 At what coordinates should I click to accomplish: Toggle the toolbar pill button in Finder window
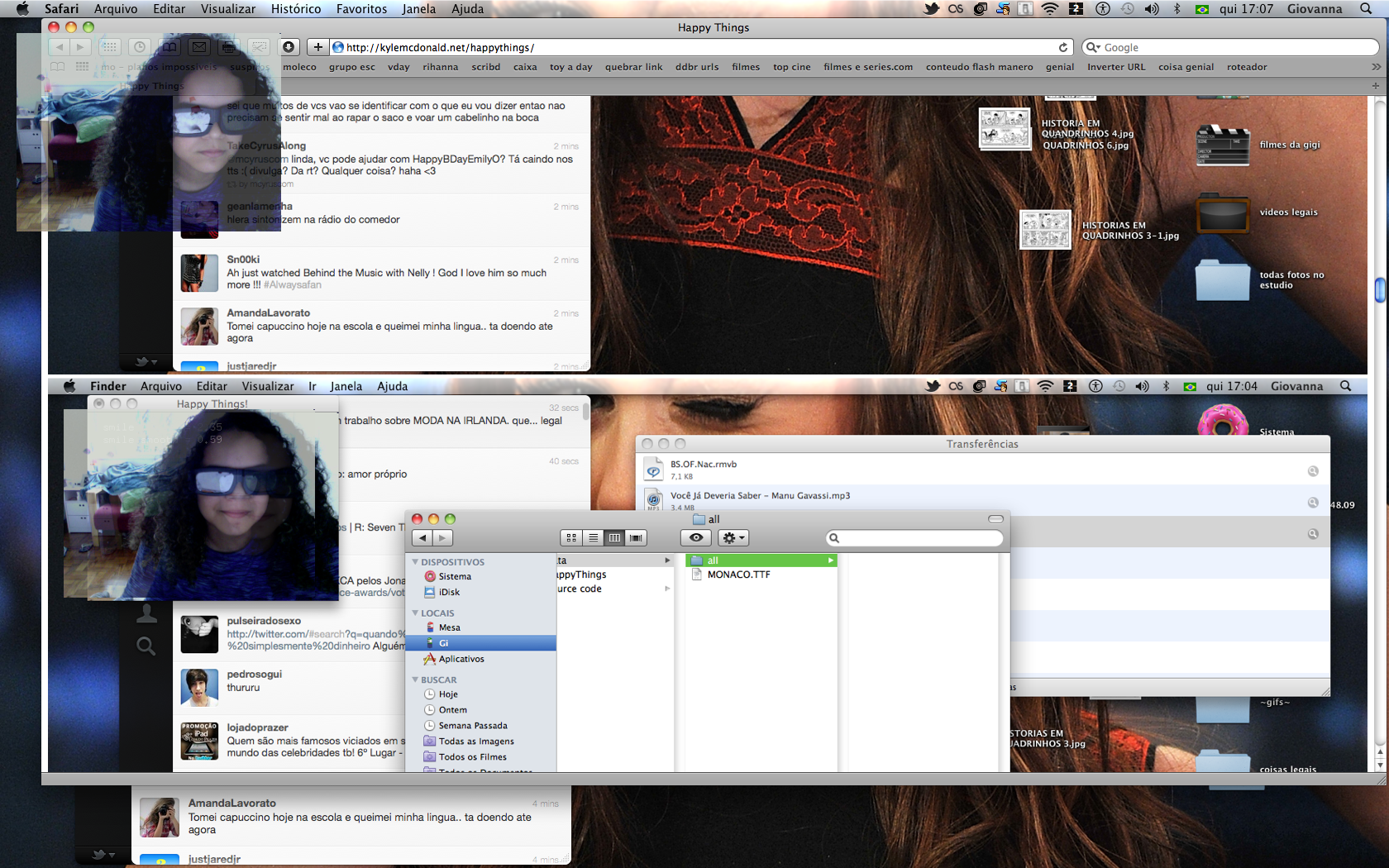[995, 519]
